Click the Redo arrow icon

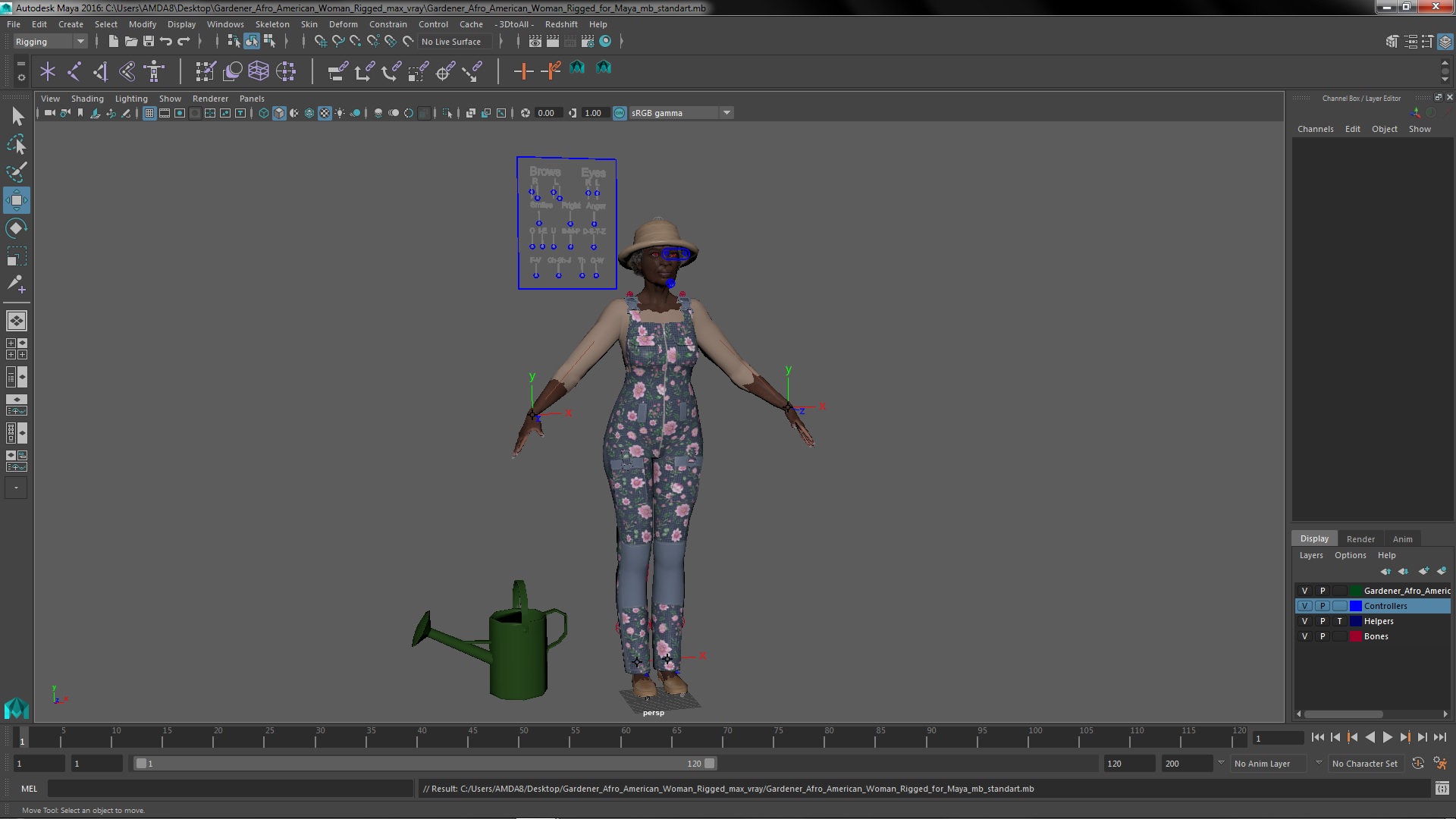pos(184,41)
